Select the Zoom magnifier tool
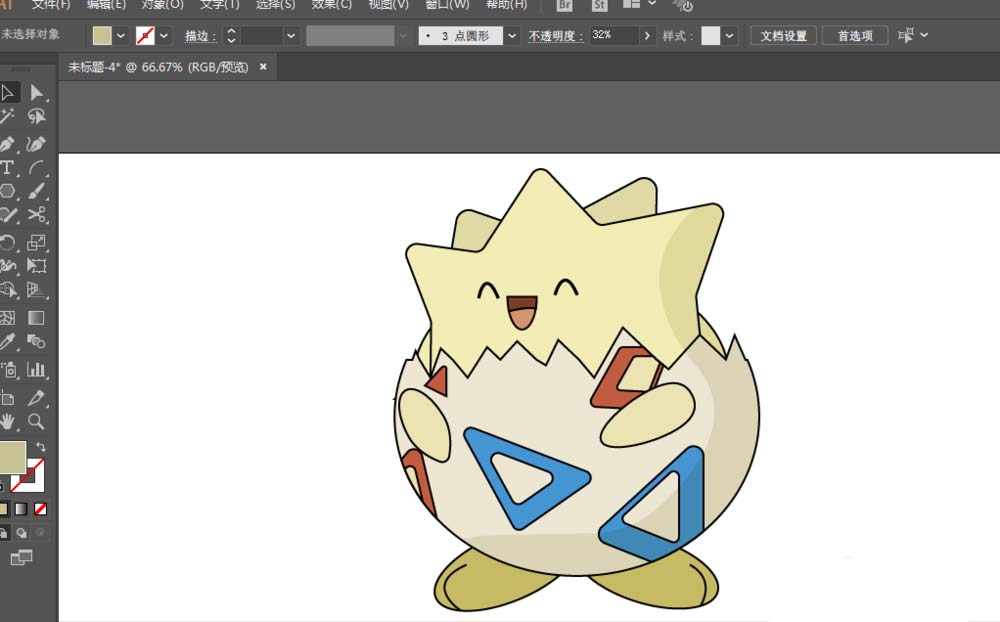Screen dimensions: 1000x622 (36, 422)
